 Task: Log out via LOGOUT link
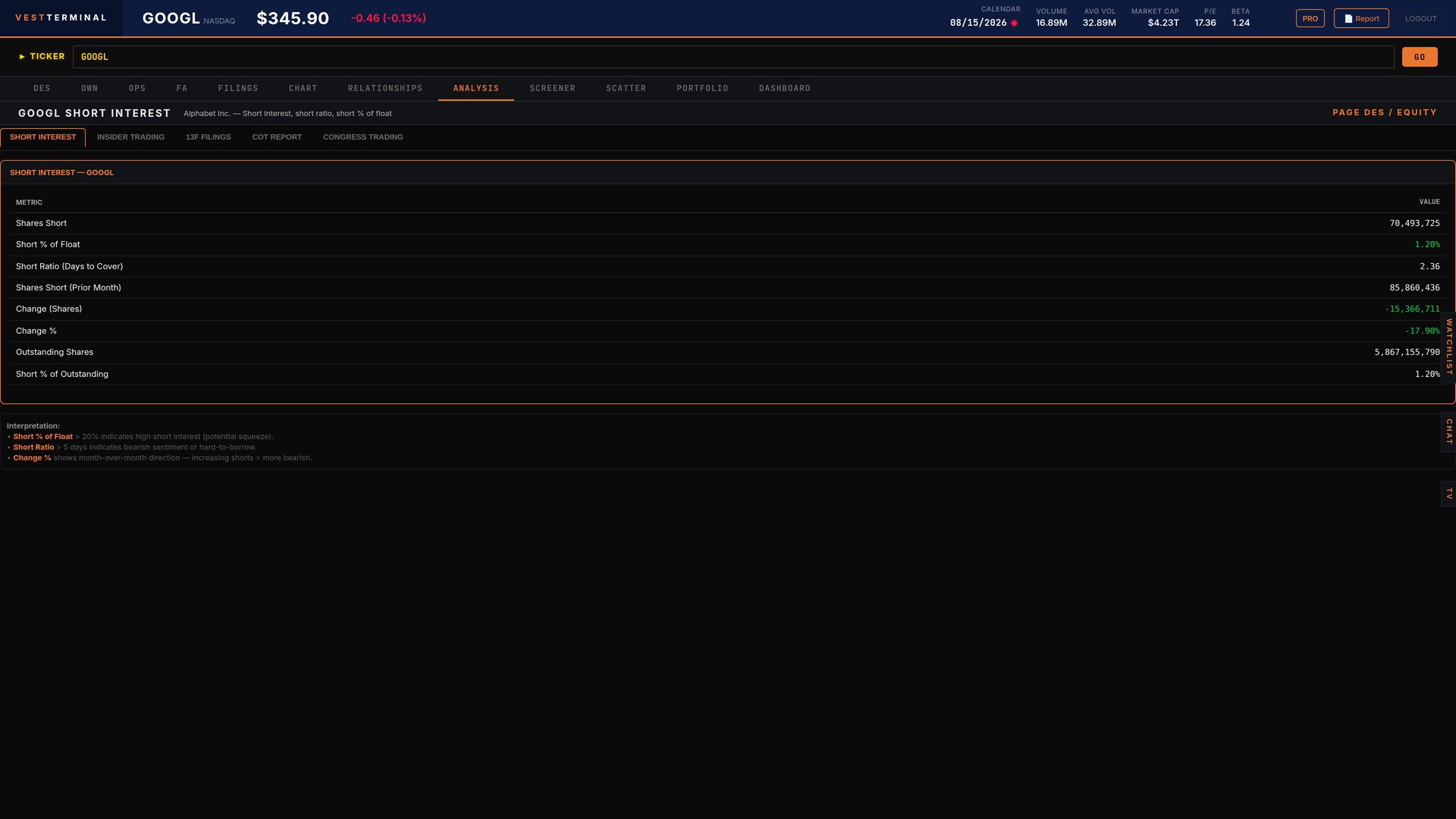pos(1420,18)
